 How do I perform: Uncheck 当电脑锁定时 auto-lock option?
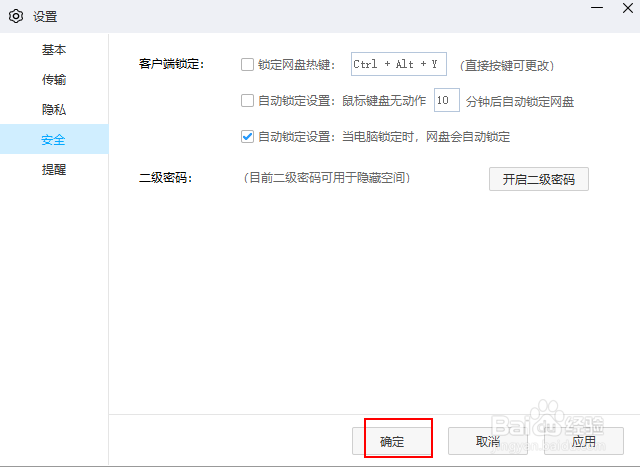[247, 136]
